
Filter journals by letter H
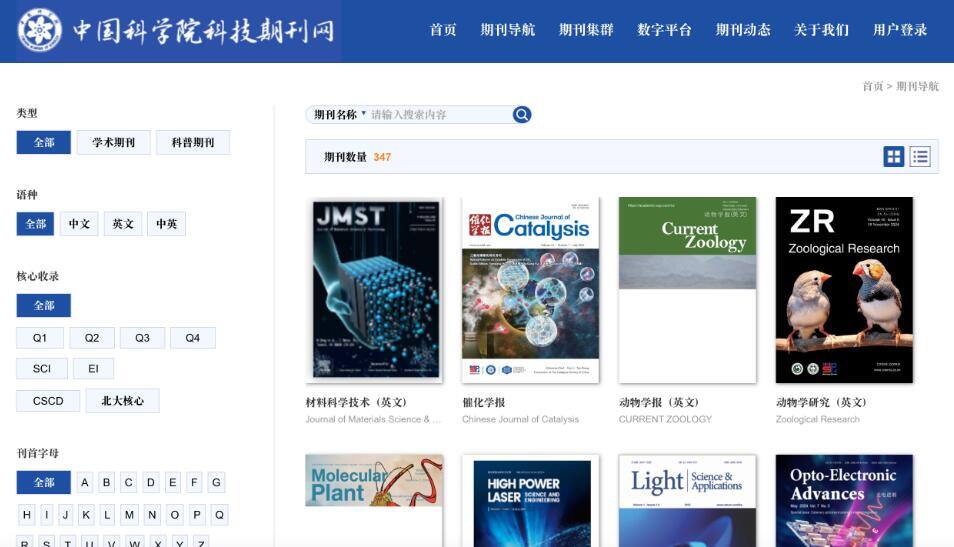(x=27, y=515)
